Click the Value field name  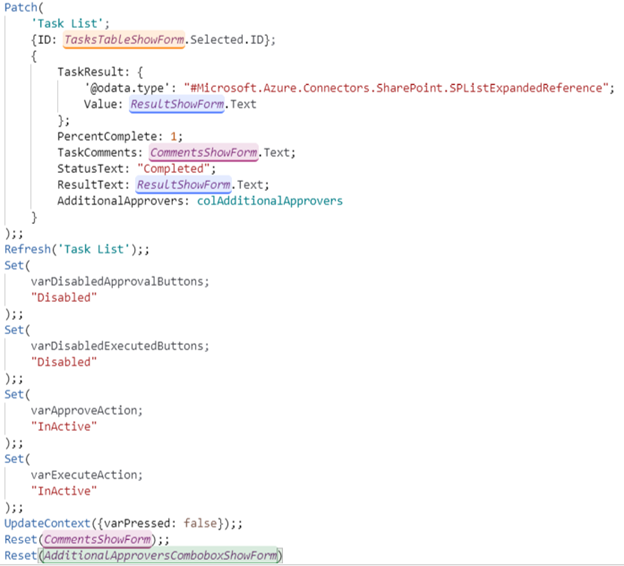(x=100, y=104)
